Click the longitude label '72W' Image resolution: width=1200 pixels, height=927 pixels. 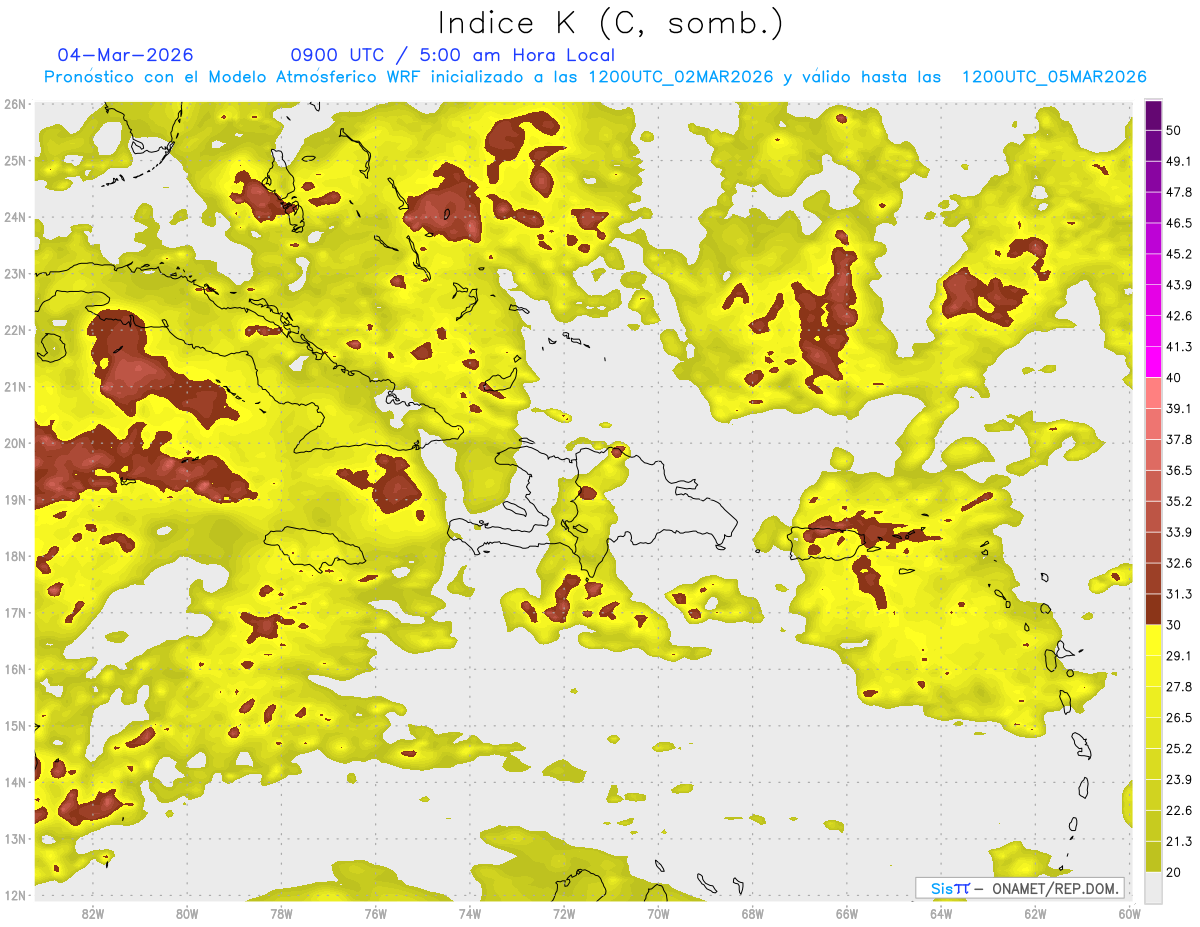564,914
